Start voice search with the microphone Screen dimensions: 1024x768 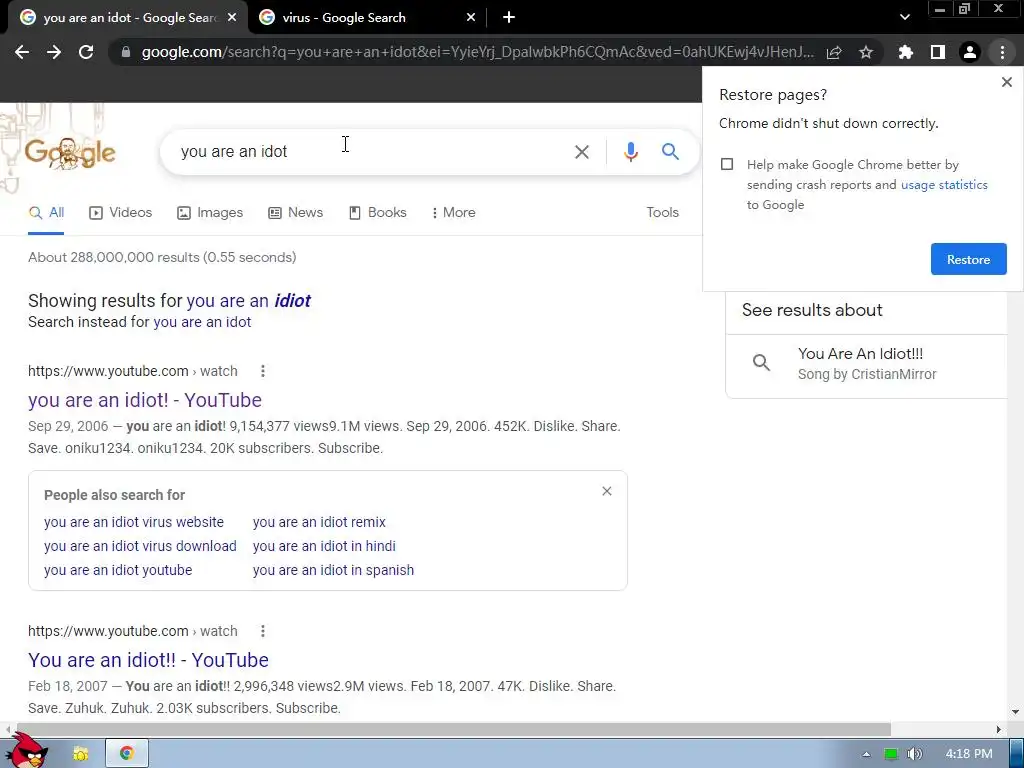coord(630,152)
